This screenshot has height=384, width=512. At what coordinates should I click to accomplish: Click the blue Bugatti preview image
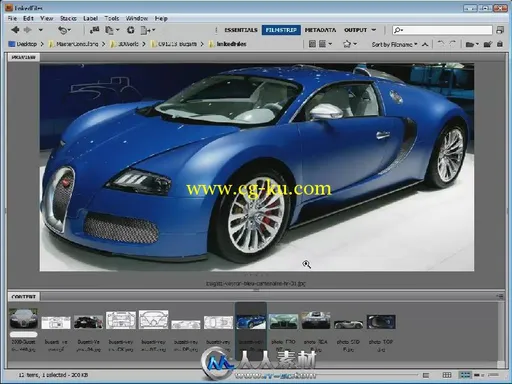coord(257,167)
